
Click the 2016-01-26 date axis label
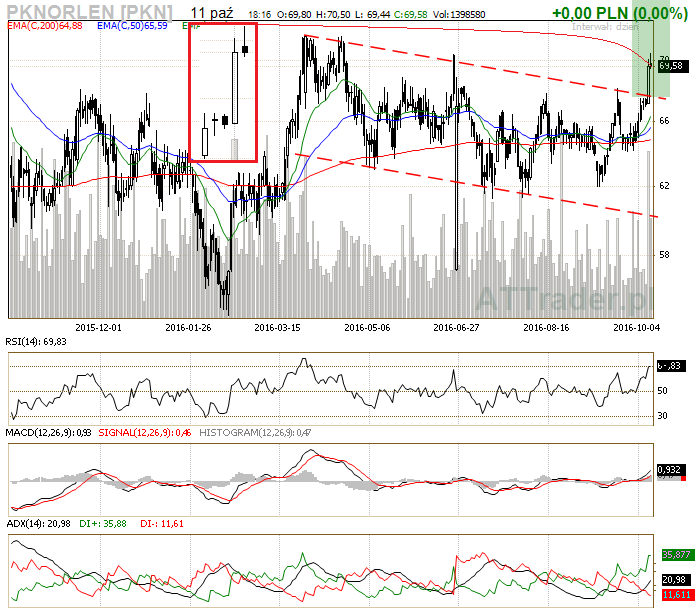point(188,328)
